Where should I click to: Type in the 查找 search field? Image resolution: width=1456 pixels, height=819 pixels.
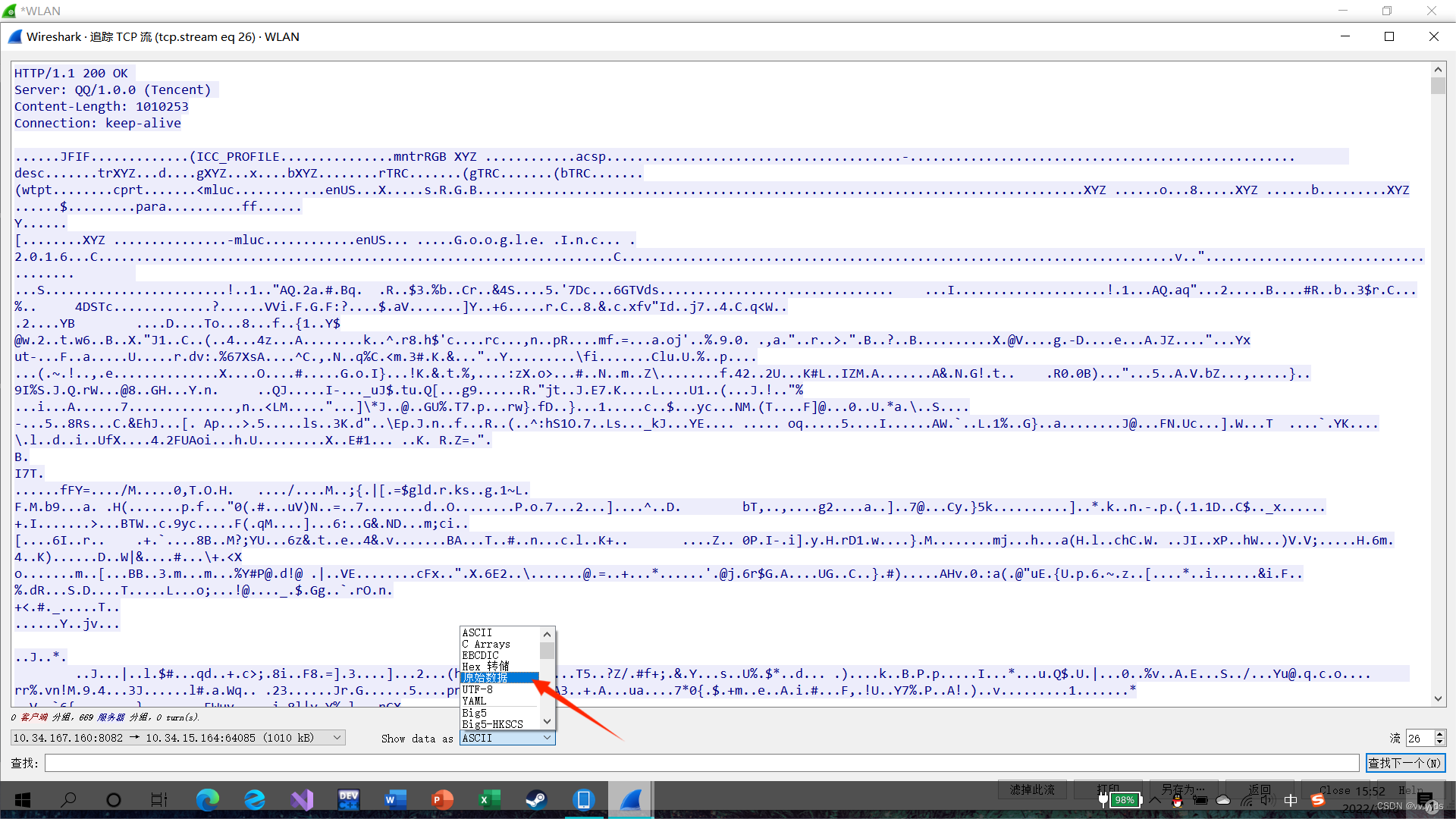tap(701, 763)
